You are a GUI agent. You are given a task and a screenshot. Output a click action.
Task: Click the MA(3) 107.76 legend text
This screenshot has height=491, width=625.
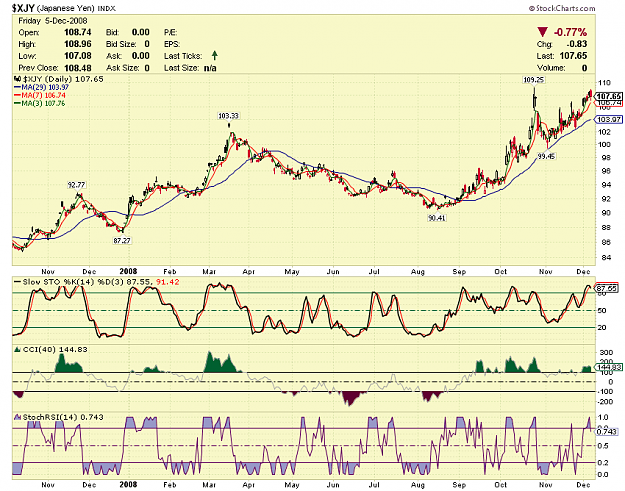coord(43,104)
